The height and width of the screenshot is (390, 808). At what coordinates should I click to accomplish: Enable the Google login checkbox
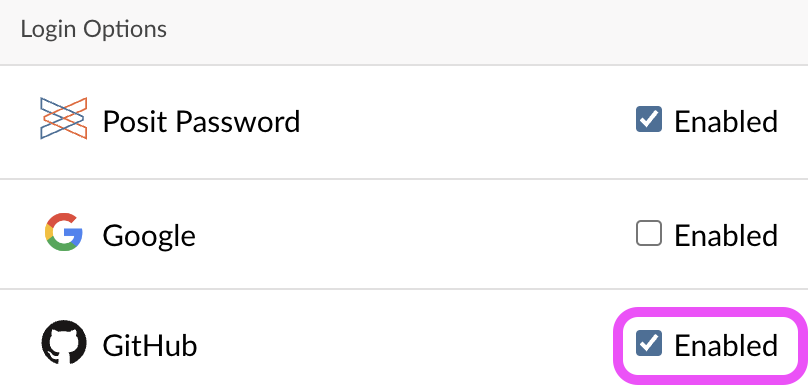[x=649, y=233]
